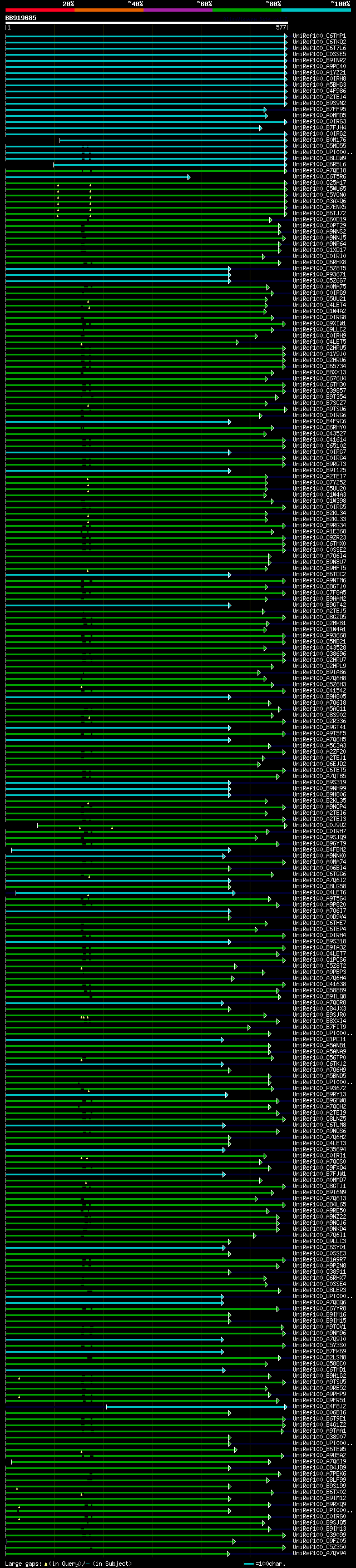
Task: Click hit label UniRef100_Q2R336
Action: coord(319,721)
